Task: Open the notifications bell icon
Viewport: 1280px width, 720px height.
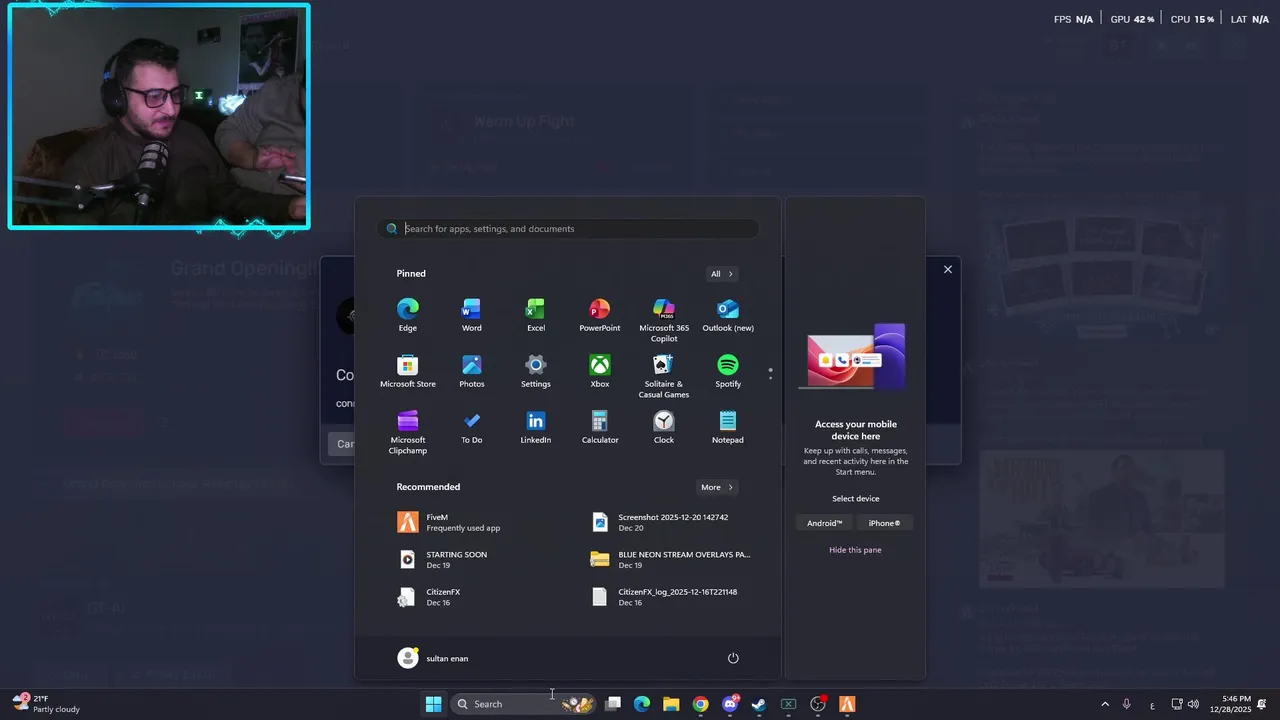Action: [x=1262, y=704]
